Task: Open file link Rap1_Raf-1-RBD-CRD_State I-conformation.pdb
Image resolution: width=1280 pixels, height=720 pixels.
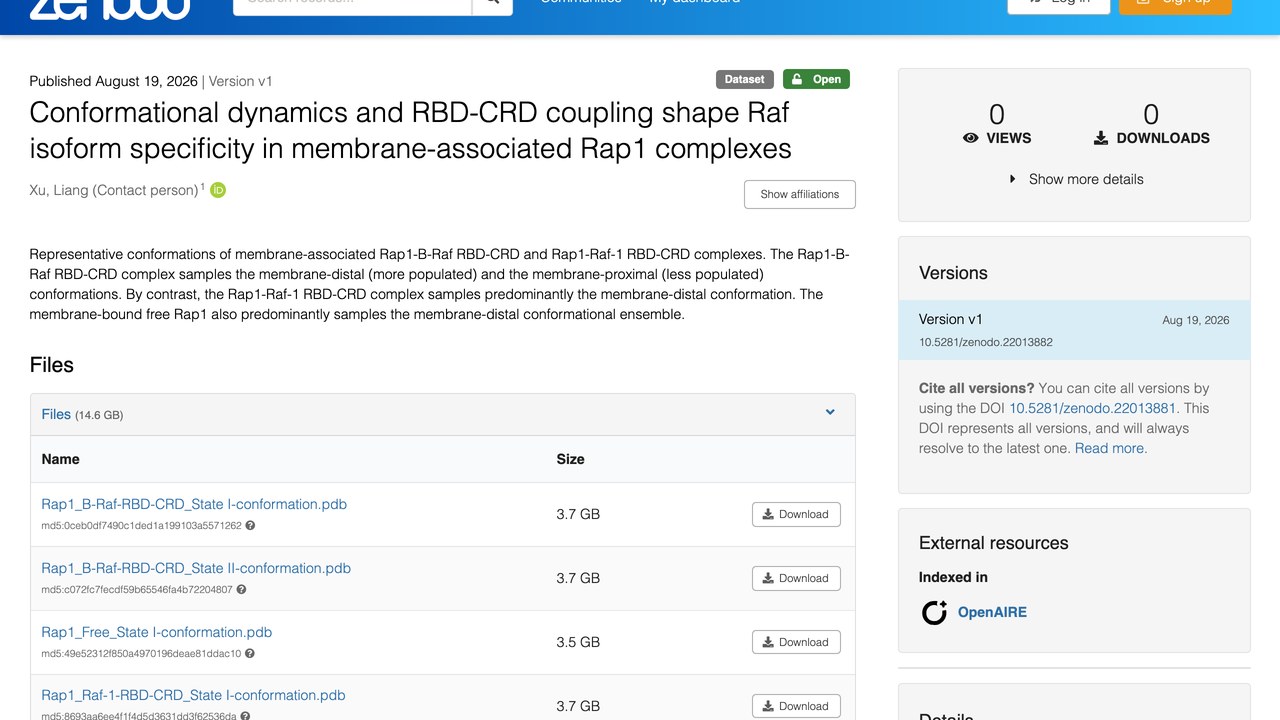Action: 193,695
